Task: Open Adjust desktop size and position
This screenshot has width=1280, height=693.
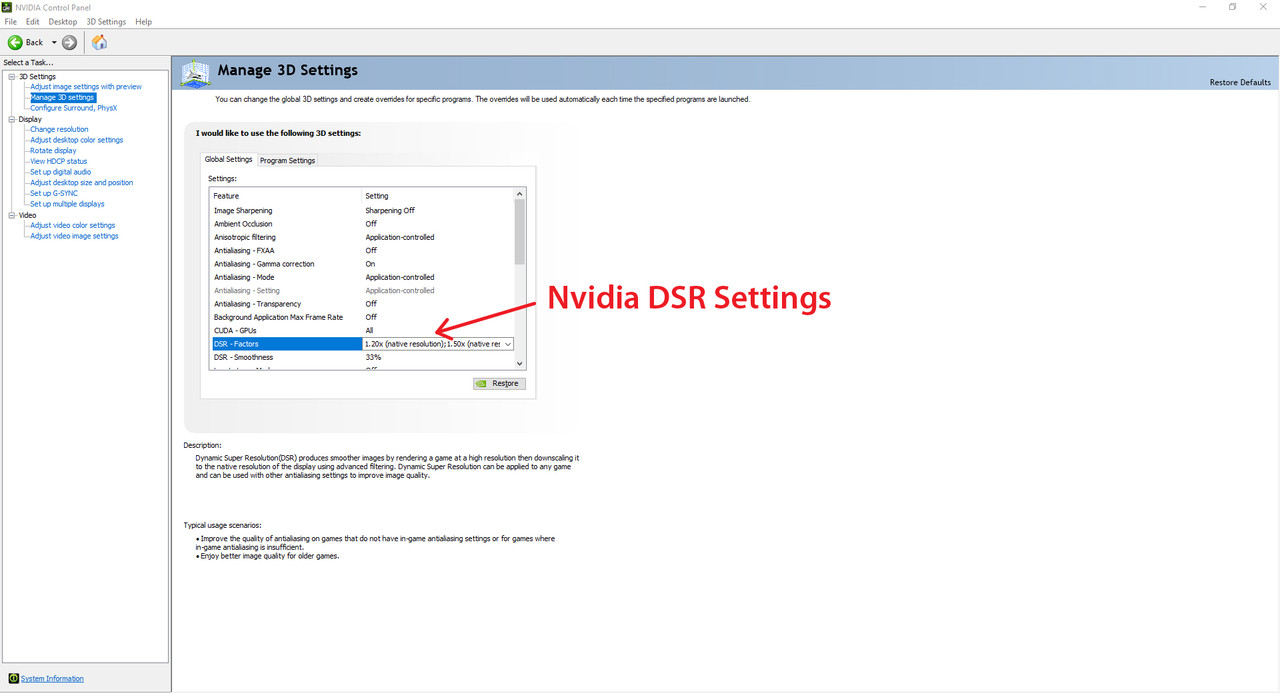Action: [81, 183]
